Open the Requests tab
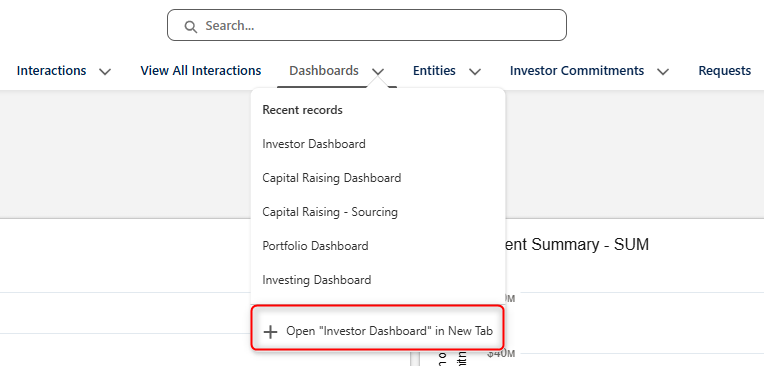Image resolution: width=764 pixels, height=366 pixels. [725, 71]
